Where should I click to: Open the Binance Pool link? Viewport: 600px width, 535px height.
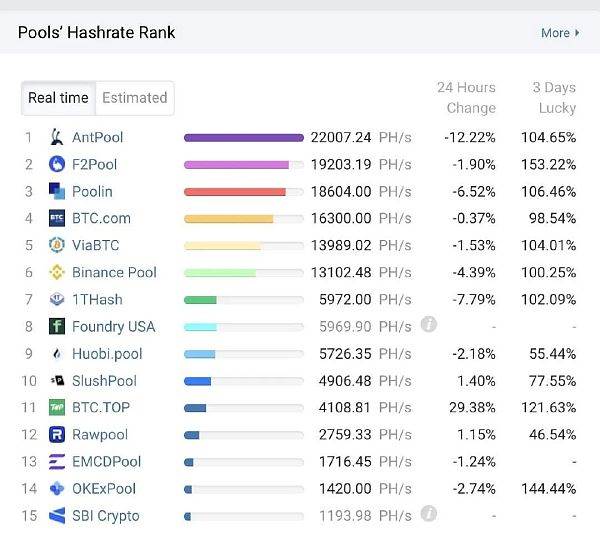click(x=114, y=272)
